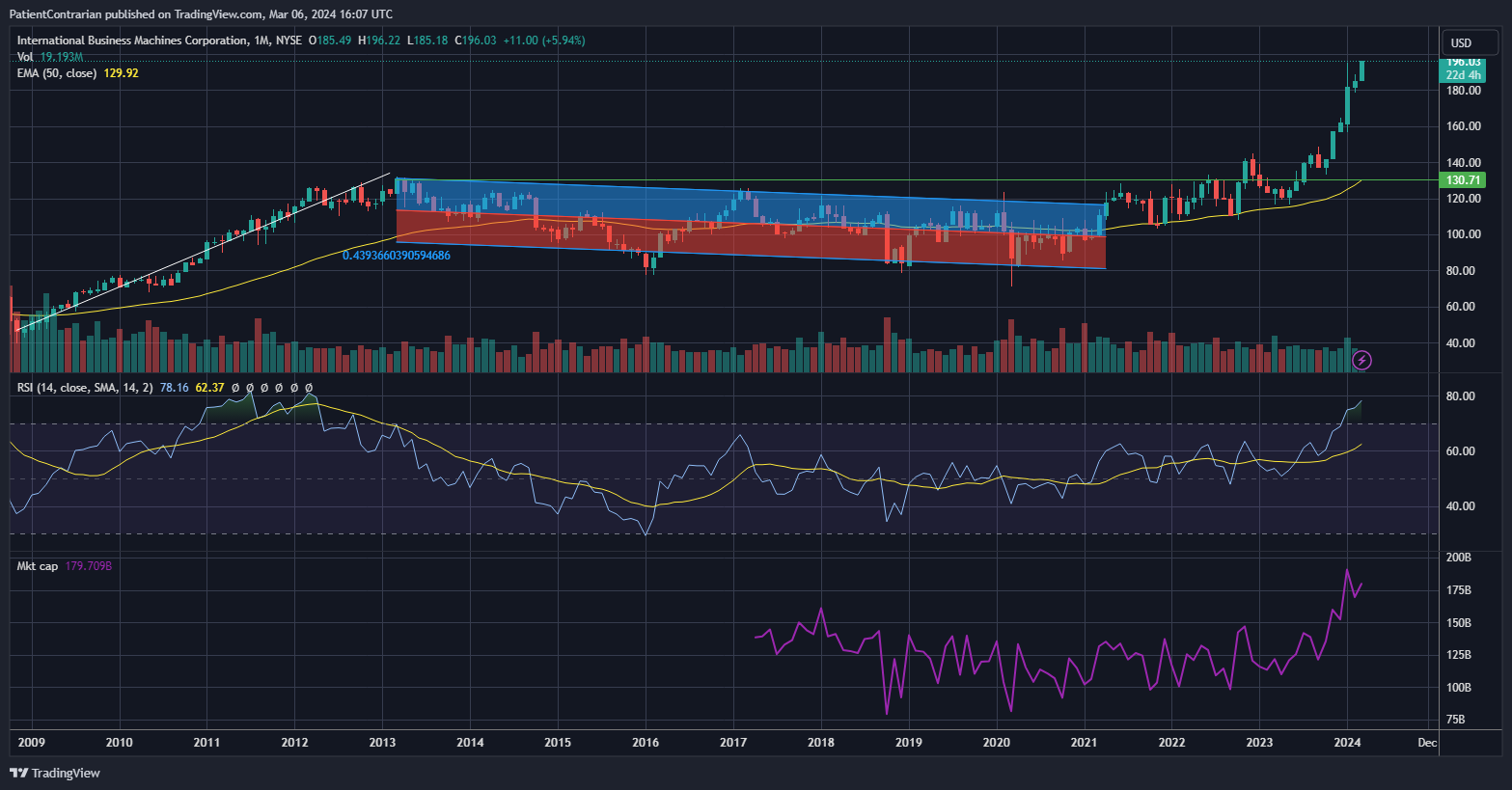
Task: Open the USD currency selector
Action: coord(1470,42)
